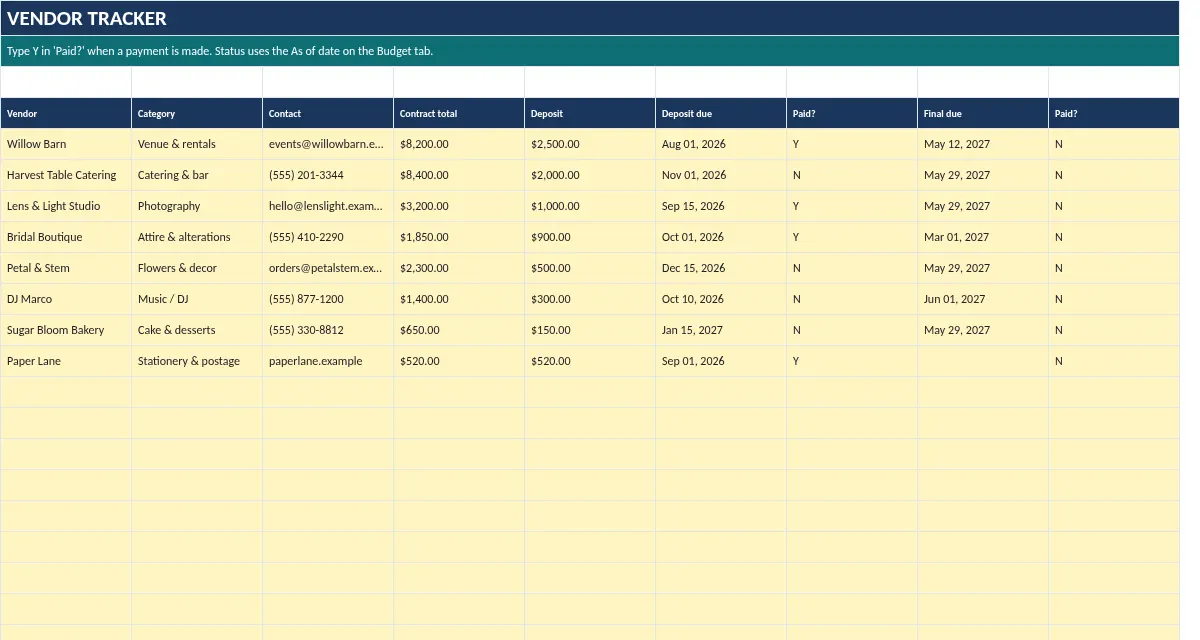The width and height of the screenshot is (1200, 640).
Task: Select the Music / DJ category cell
Action: point(197,299)
